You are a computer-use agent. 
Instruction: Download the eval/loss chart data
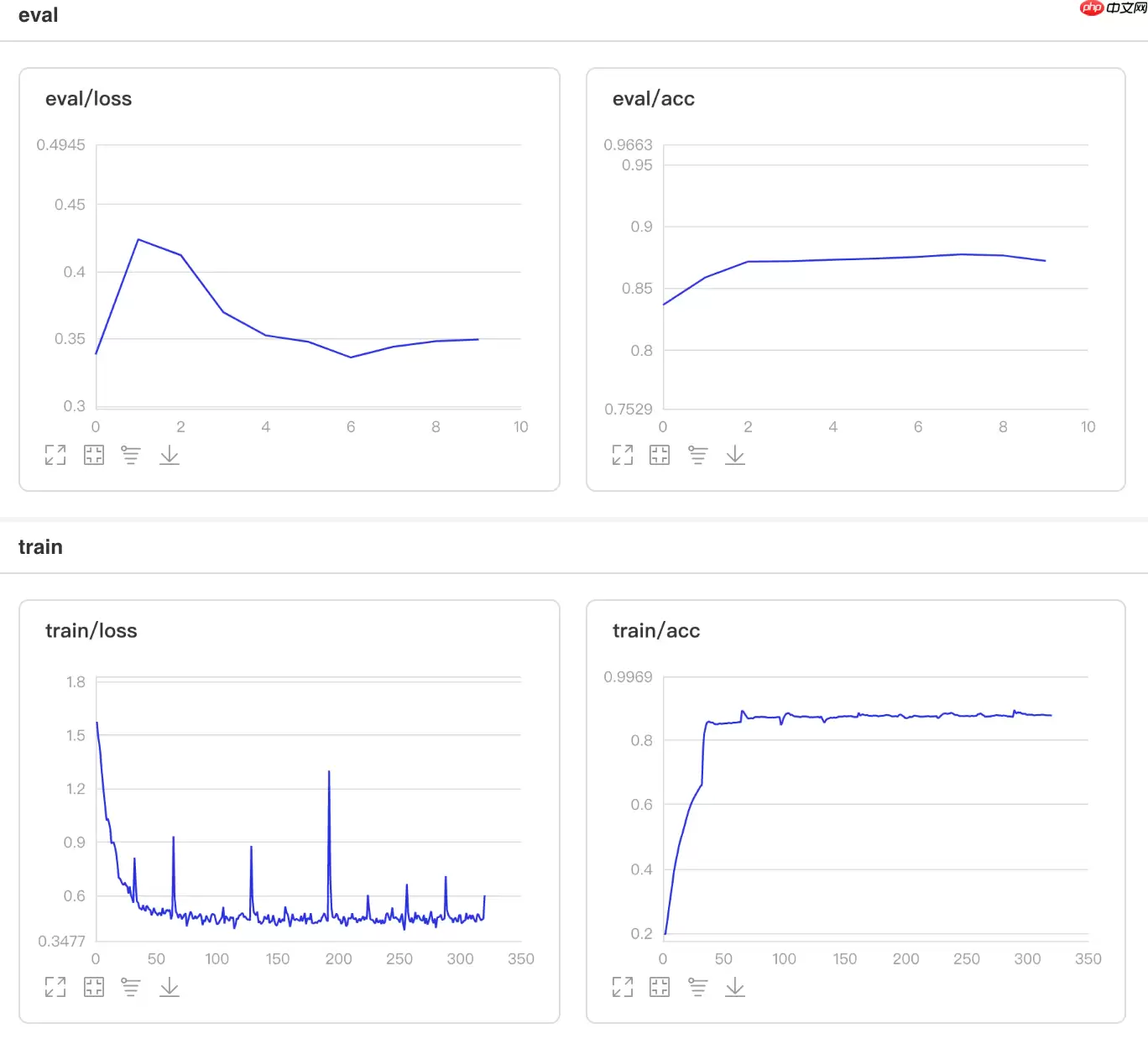click(170, 455)
